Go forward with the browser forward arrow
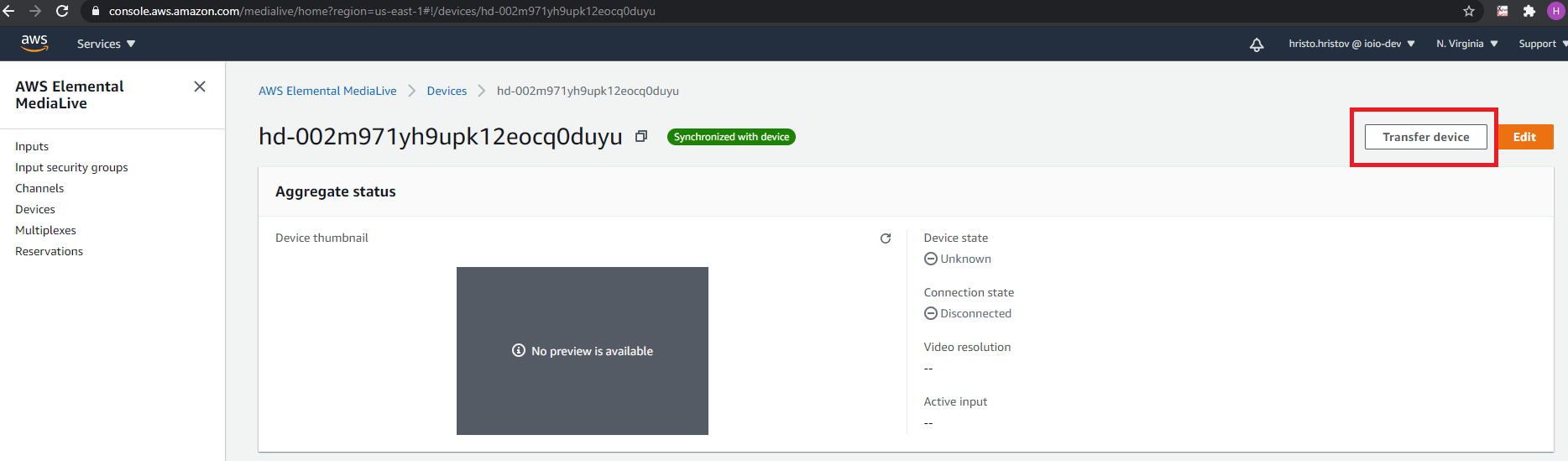 tap(35, 11)
